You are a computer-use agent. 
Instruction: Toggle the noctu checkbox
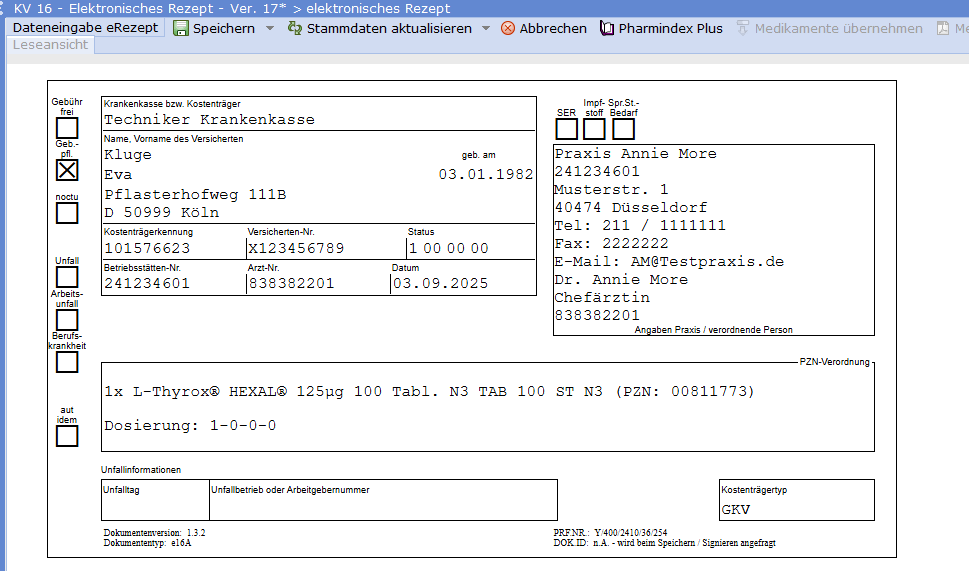click(x=67, y=213)
